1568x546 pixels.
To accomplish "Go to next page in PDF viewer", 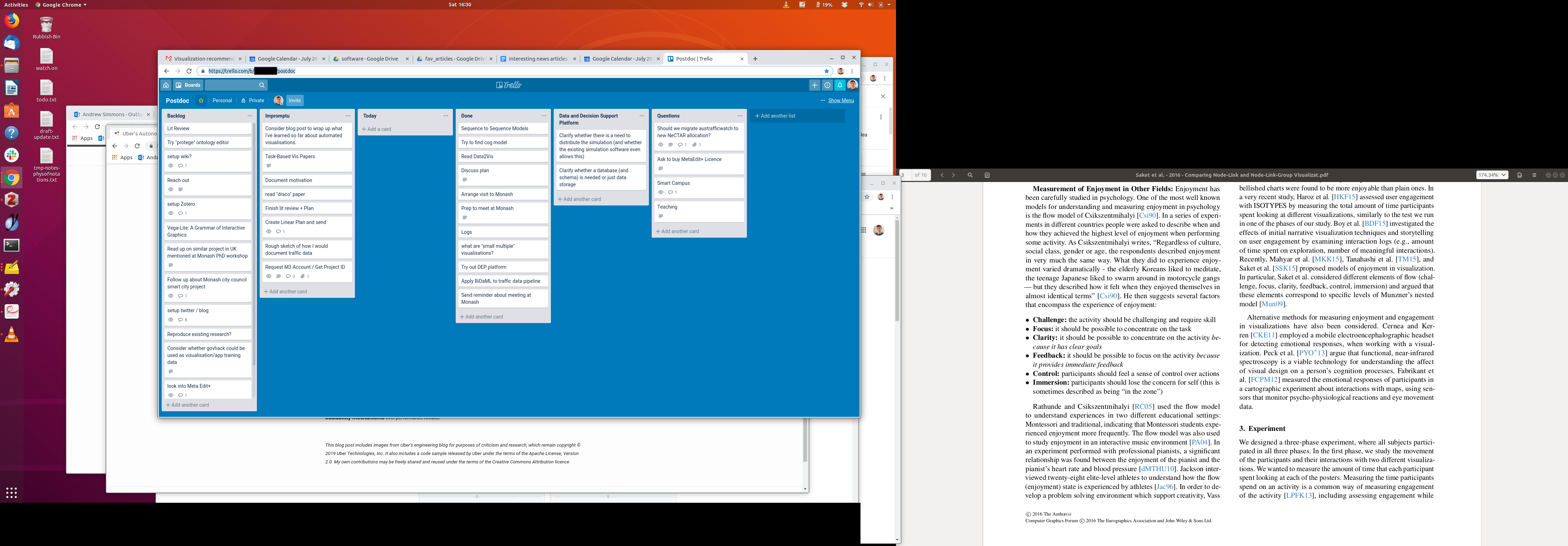I will [953, 175].
